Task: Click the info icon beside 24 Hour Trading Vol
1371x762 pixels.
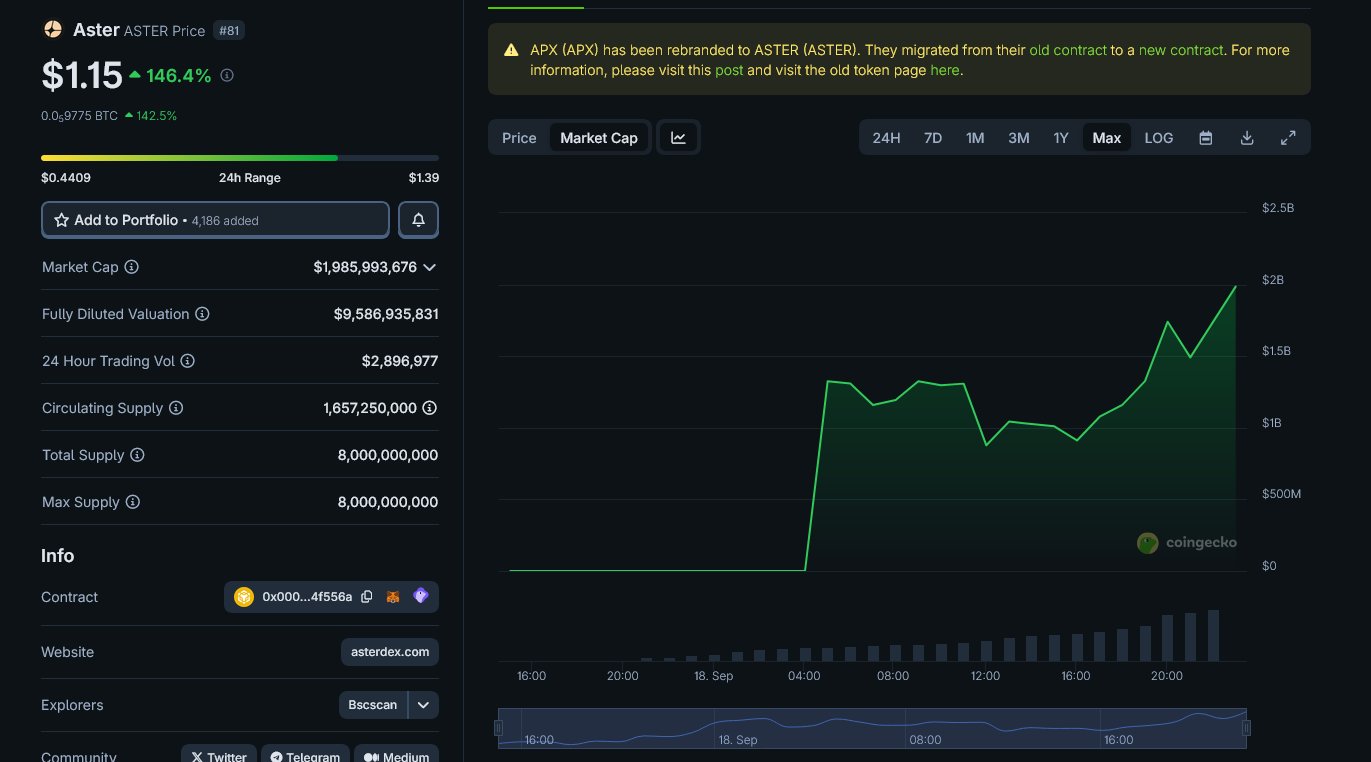Action: [x=187, y=361]
